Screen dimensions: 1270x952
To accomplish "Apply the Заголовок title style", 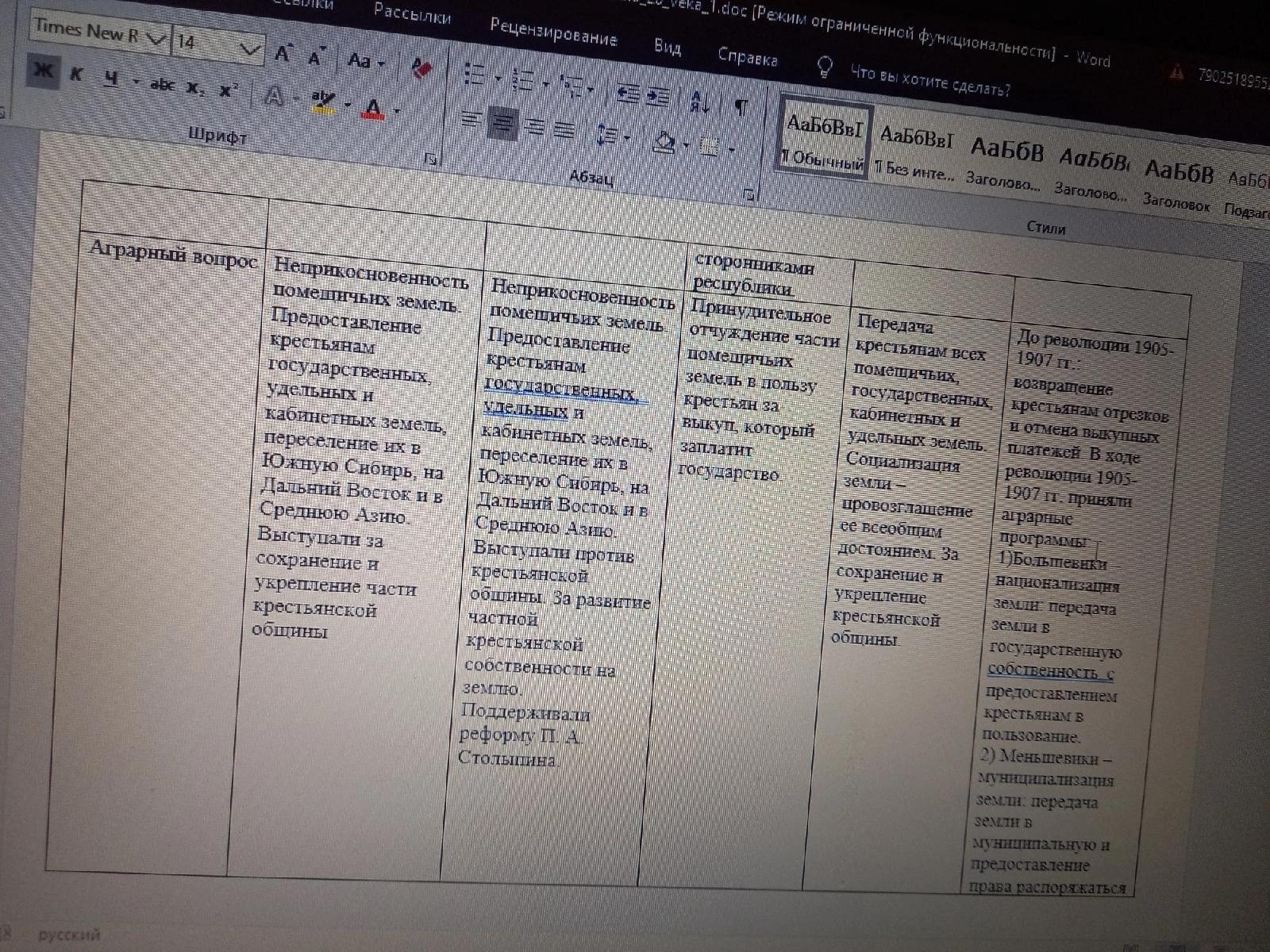I will click(1178, 185).
